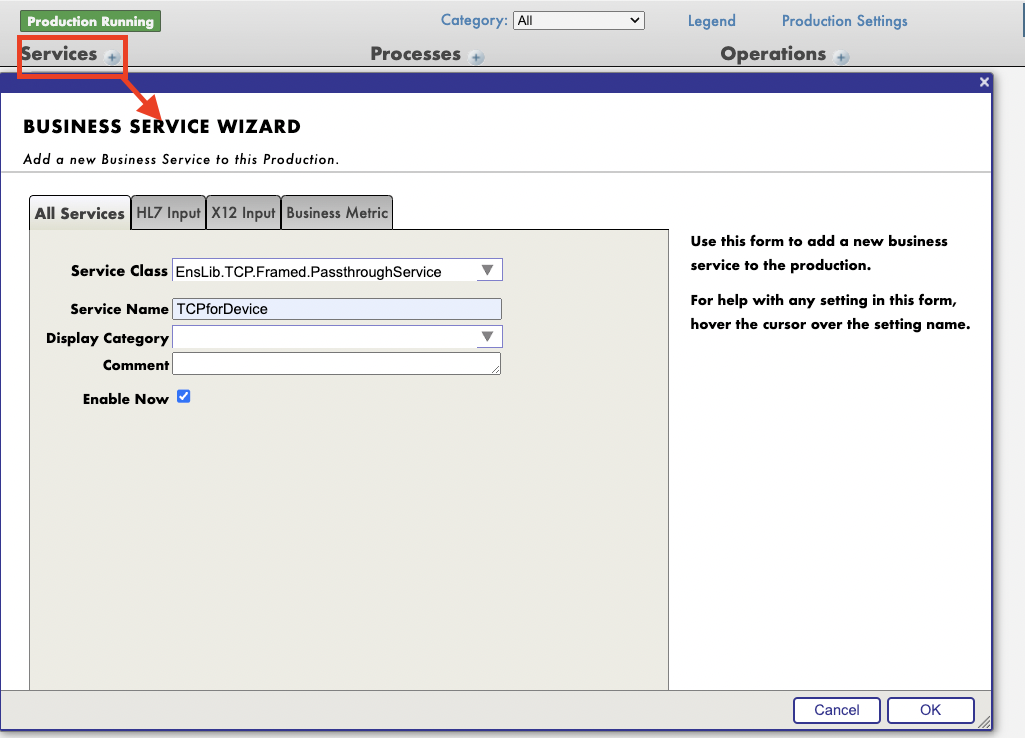Switch to the X12 Input tab
Viewport: 1025px width, 738px height.
pyautogui.click(x=243, y=213)
